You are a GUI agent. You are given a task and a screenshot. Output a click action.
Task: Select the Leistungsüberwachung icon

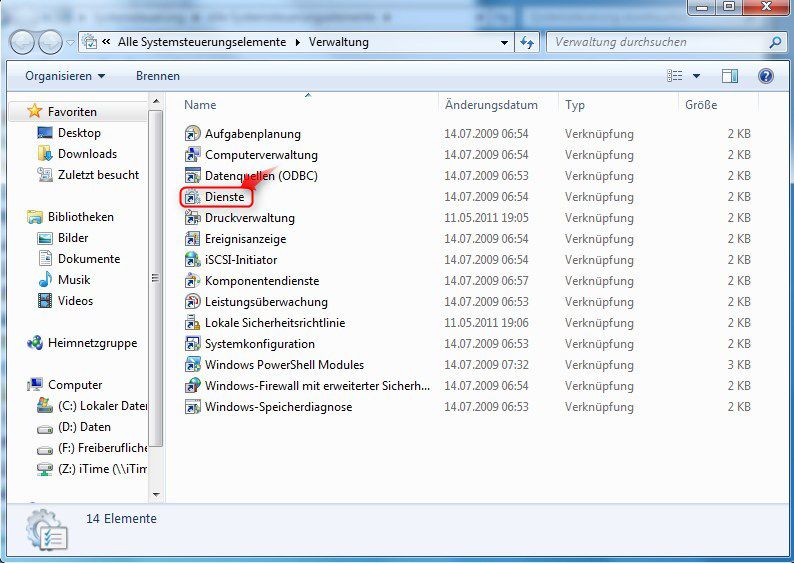tap(192, 302)
